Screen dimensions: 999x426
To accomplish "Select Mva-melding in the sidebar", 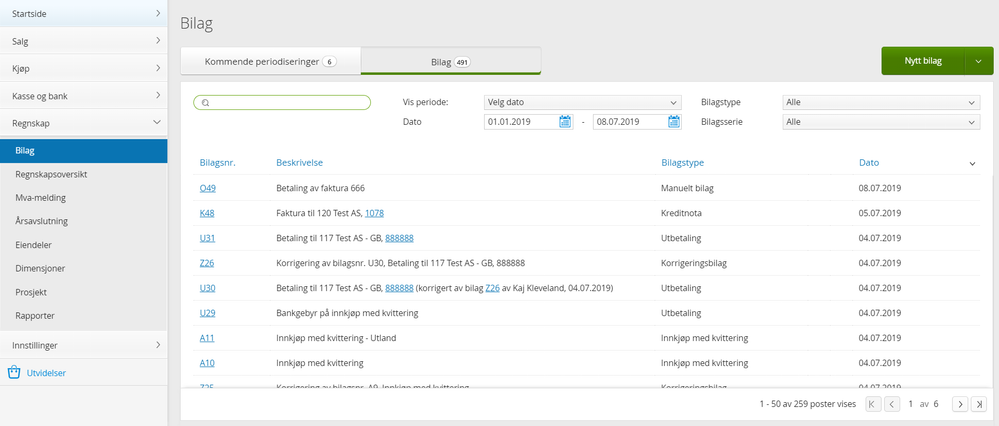I will 83,198.
